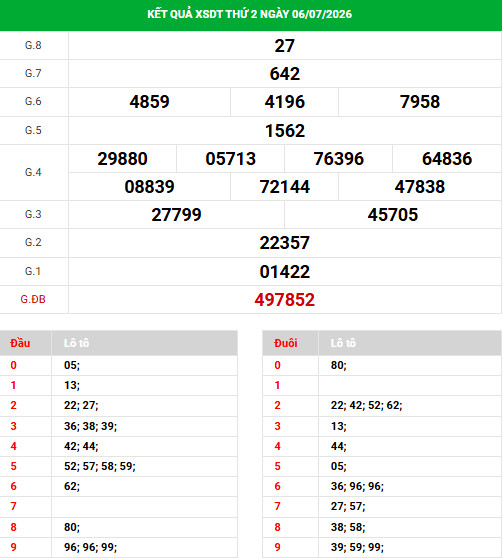Image resolution: width=503 pixels, height=558 pixels.
Task: Click the red special prize number 497852
Action: coord(284,300)
